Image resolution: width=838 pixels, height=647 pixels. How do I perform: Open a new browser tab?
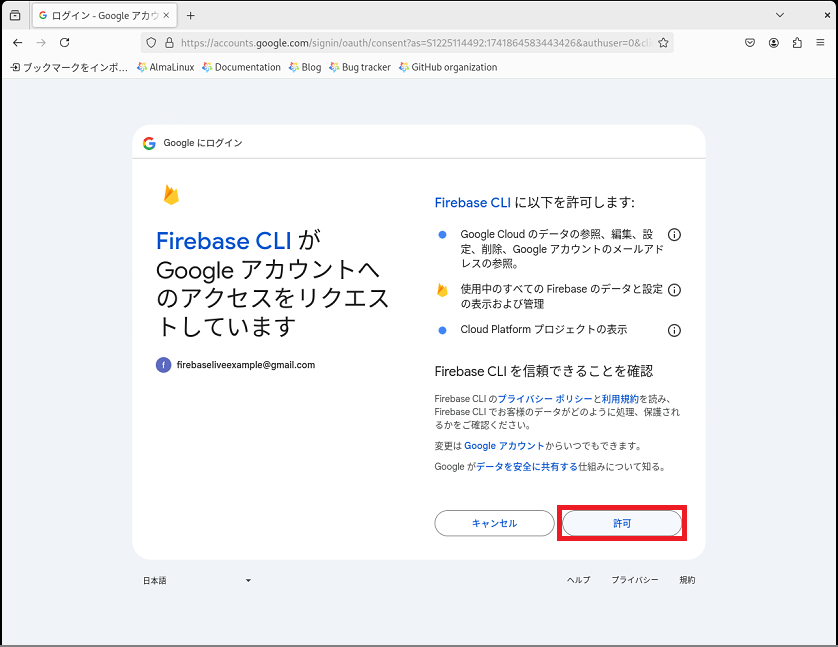191,15
